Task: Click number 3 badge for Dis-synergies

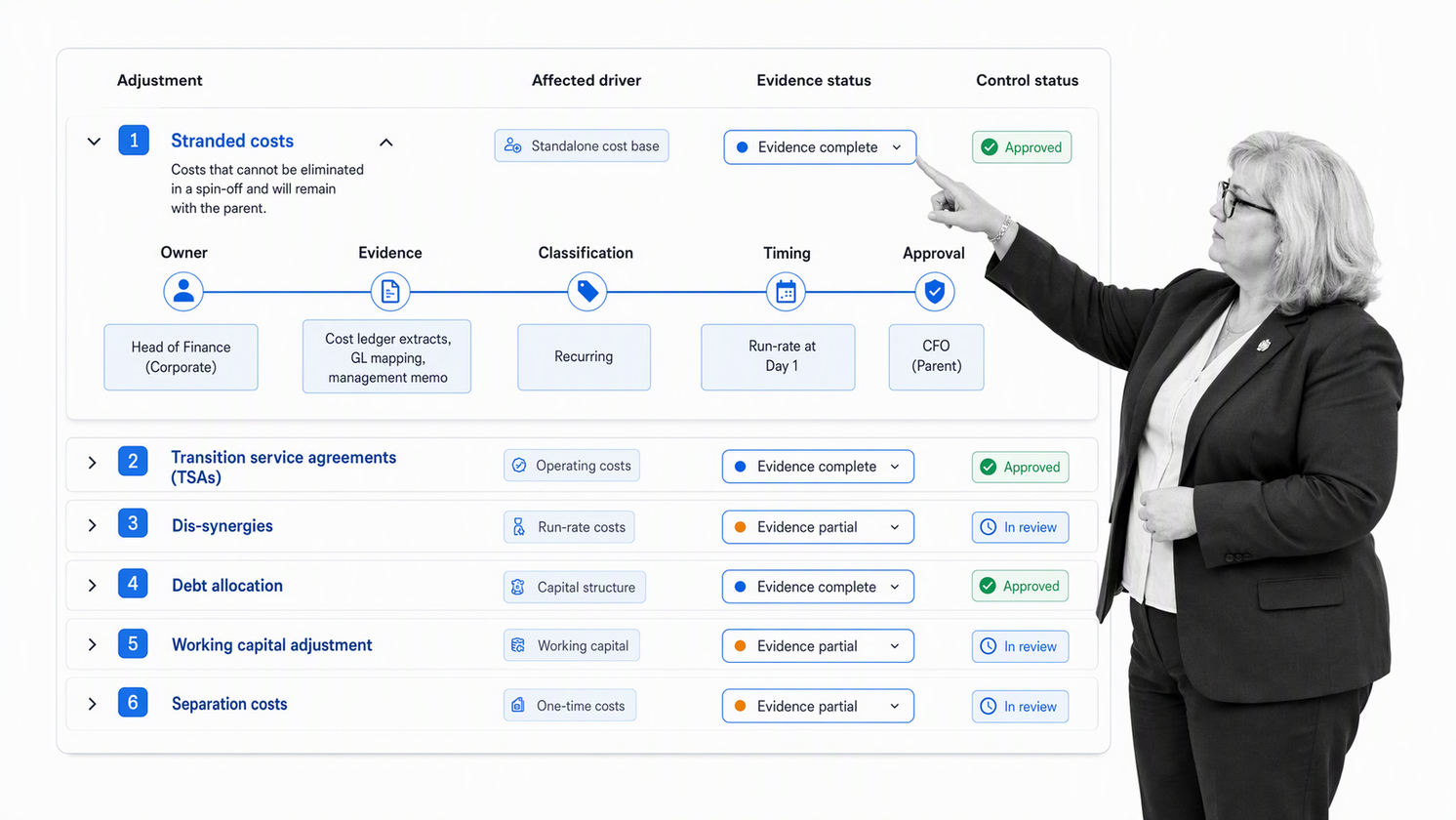Action: (x=133, y=523)
